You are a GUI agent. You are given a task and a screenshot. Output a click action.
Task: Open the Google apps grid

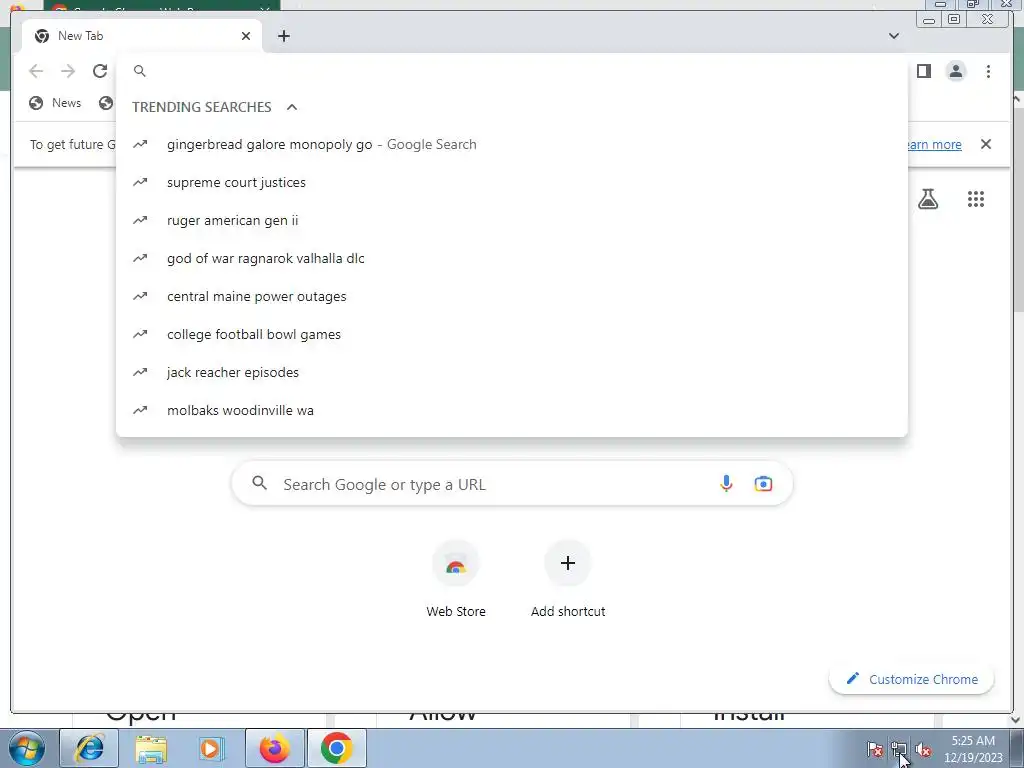pyautogui.click(x=976, y=199)
